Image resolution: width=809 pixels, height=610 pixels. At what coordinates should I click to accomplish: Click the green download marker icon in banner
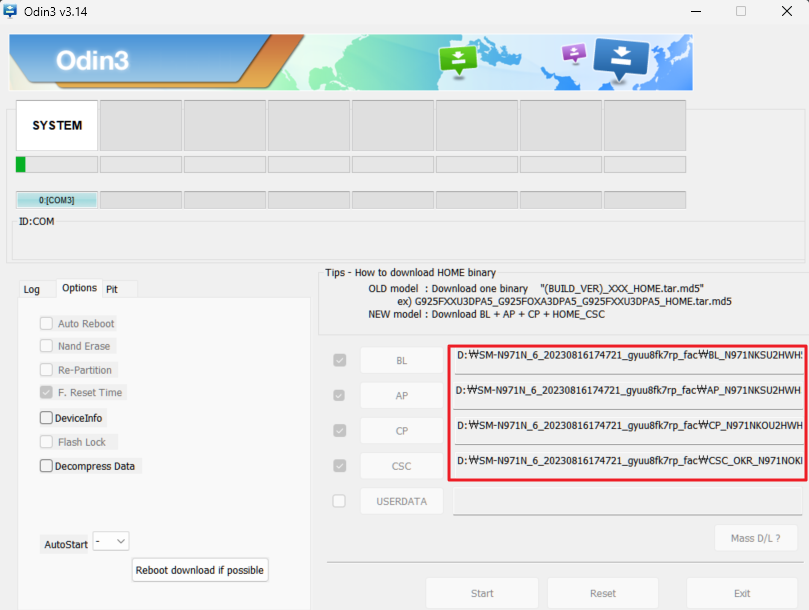tap(458, 61)
